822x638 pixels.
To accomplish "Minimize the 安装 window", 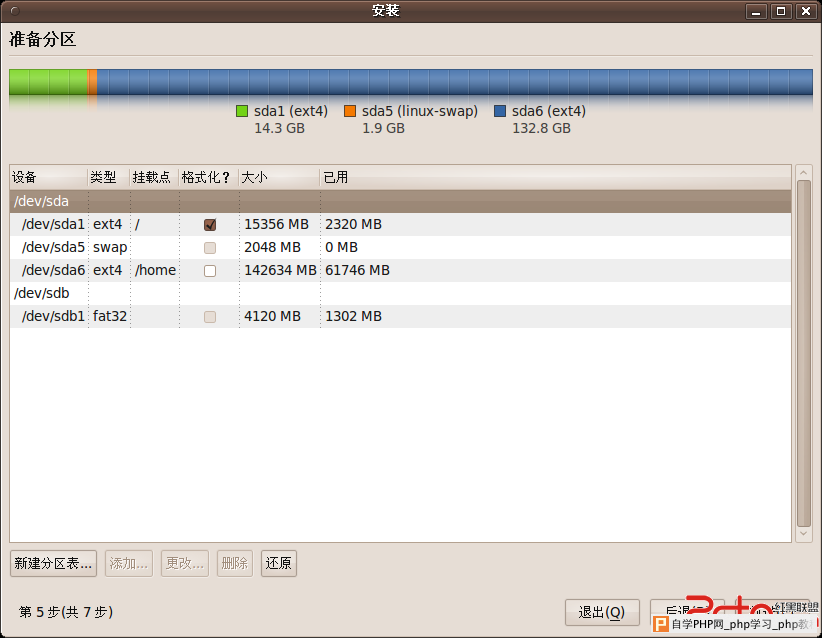I will point(756,11).
